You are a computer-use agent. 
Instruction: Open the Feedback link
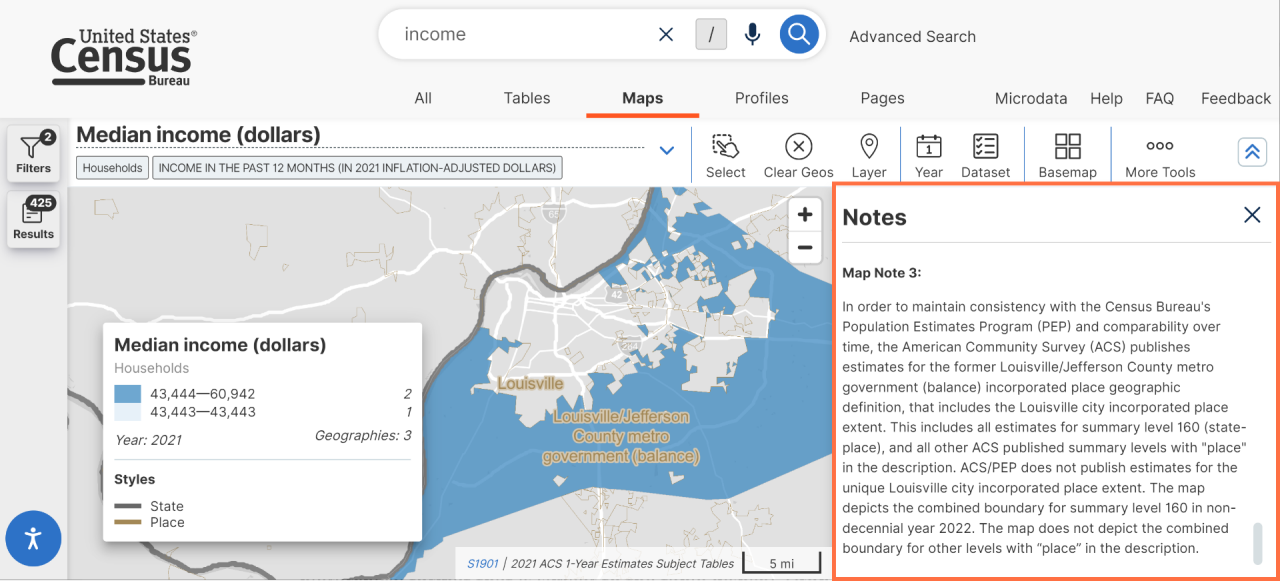[x=1236, y=98]
